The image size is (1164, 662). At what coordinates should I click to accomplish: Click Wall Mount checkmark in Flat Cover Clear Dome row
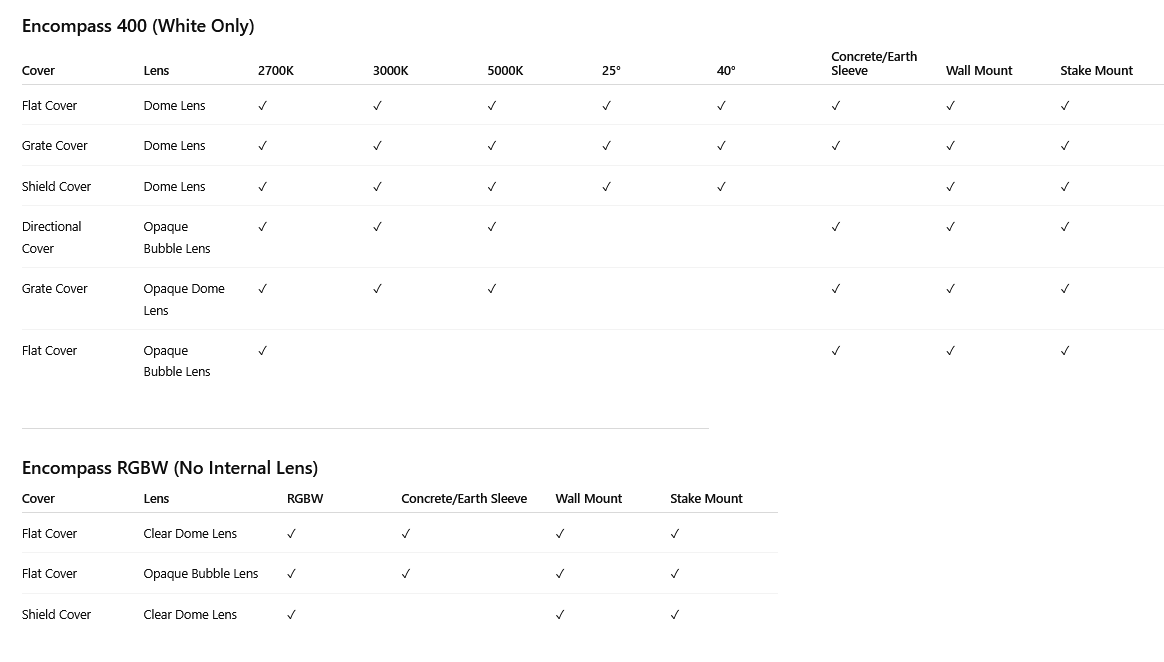tap(560, 534)
